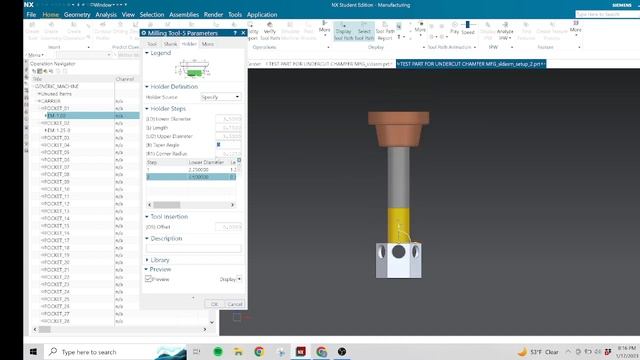640x360 pixels.
Task: Open the Menu dropdown button
Action: coord(36,55)
